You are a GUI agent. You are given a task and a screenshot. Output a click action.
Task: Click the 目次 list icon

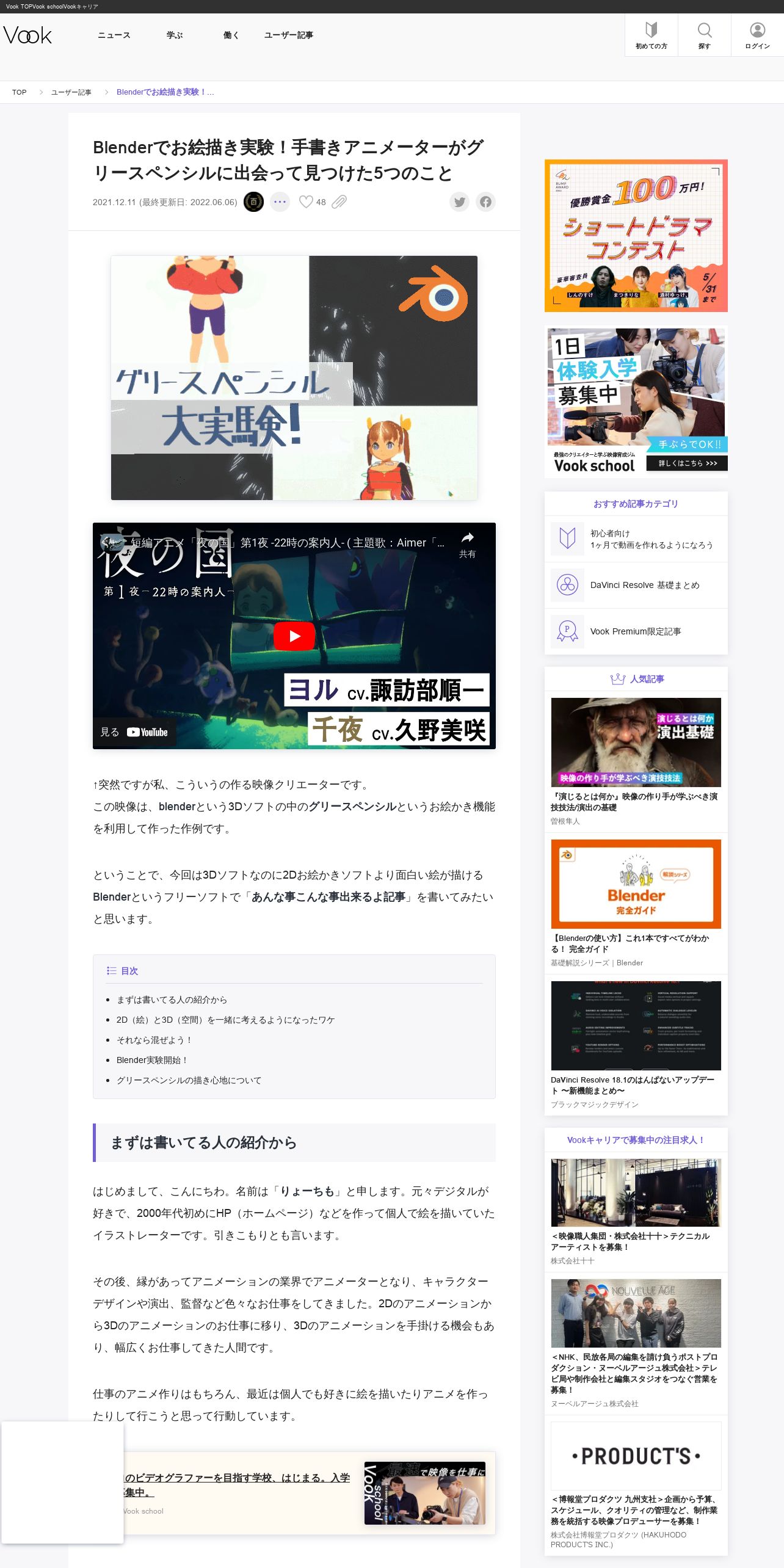point(111,971)
